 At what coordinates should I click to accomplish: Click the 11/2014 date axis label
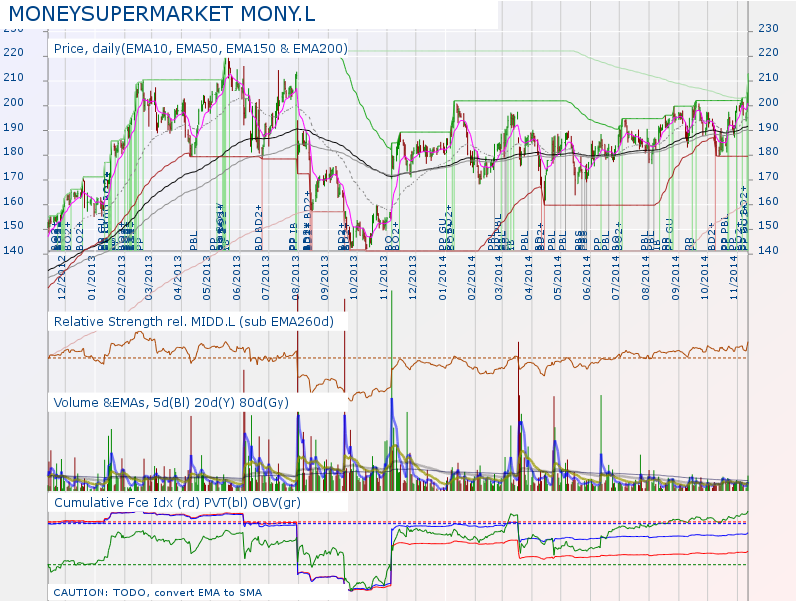(x=734, y=278)
